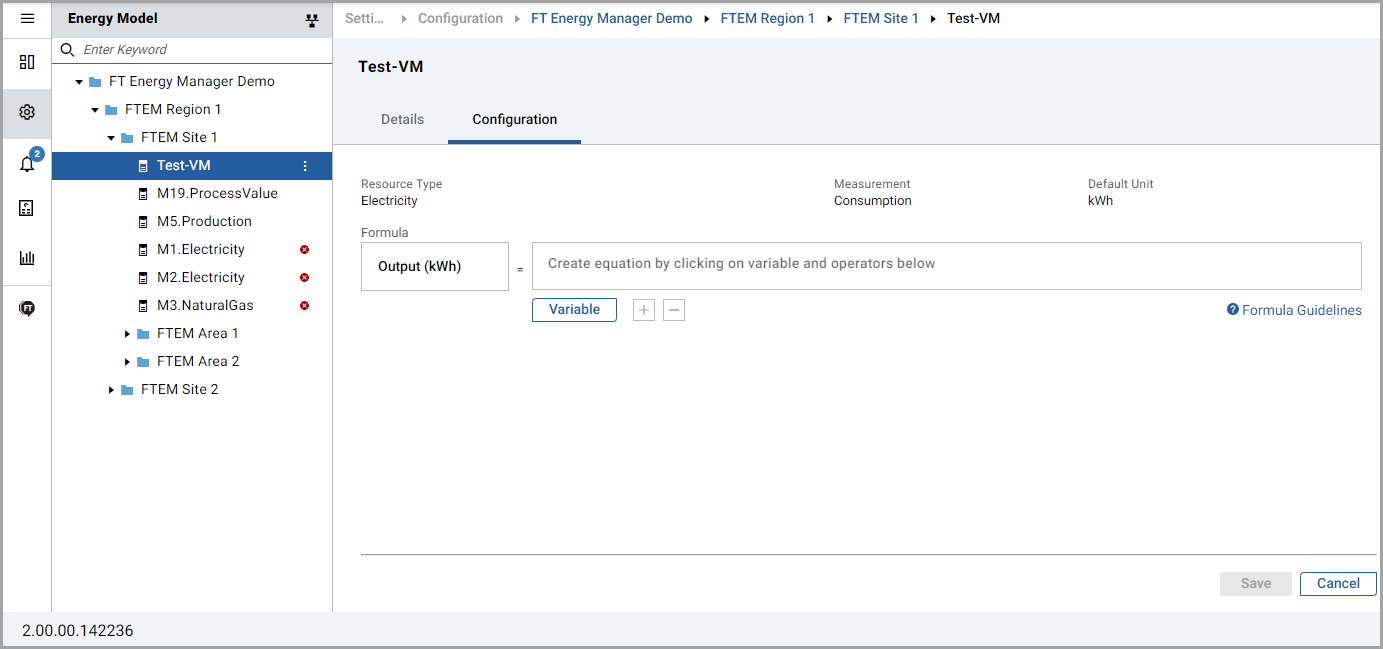Go to FTEM Site 1 breadcrumb
This screenshot has width=1383, height=649.
pyautogui.click(x=881, y=18)
